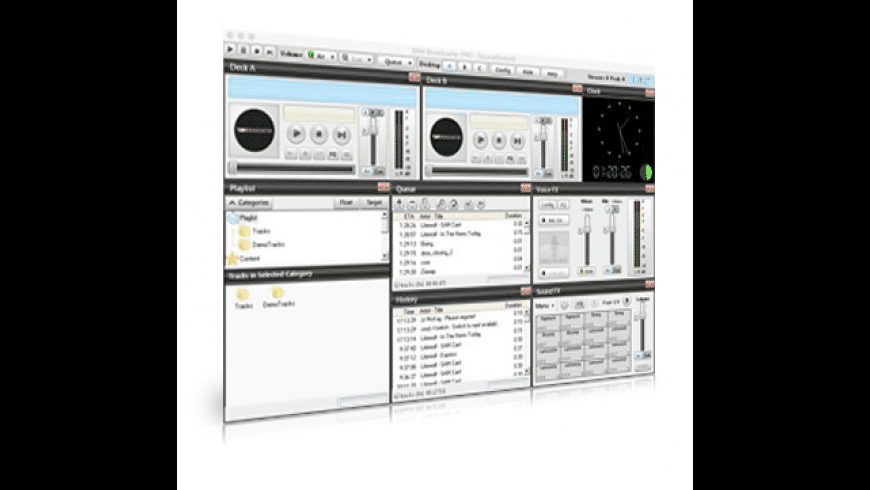Switch to Desktop B

(465, 68)
